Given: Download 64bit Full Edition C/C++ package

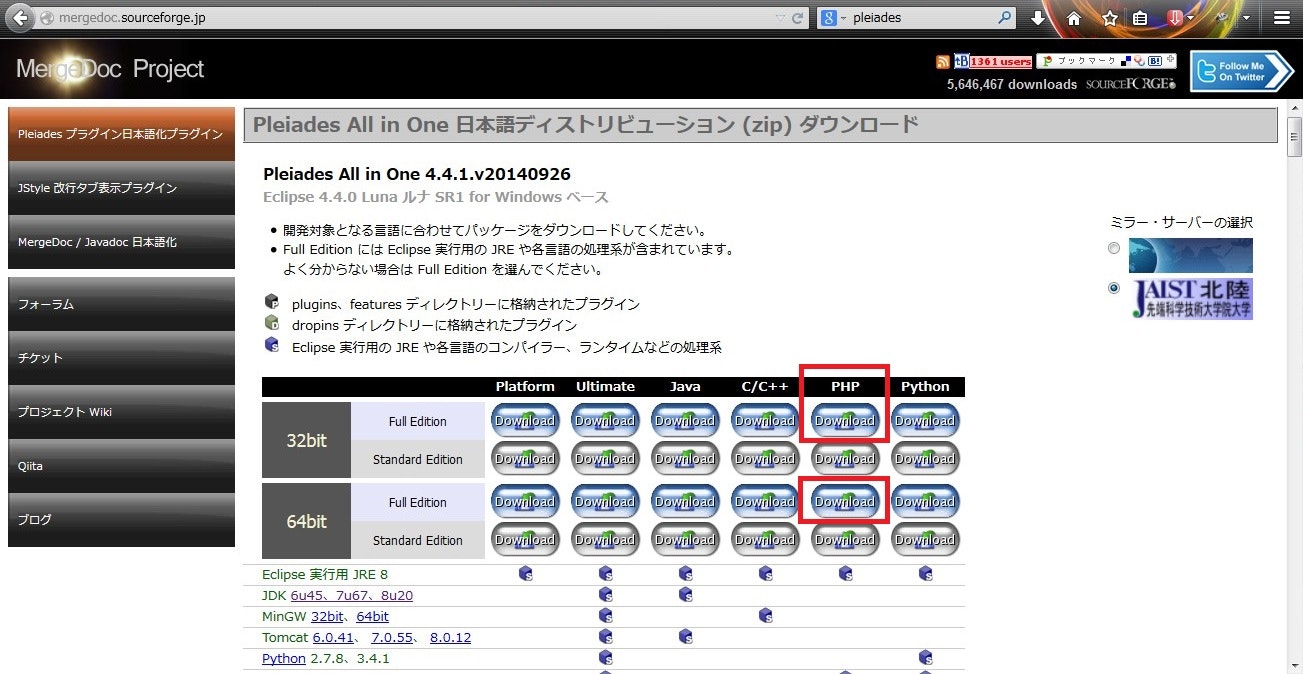Looking at the screenshot, I should (765, 502).
